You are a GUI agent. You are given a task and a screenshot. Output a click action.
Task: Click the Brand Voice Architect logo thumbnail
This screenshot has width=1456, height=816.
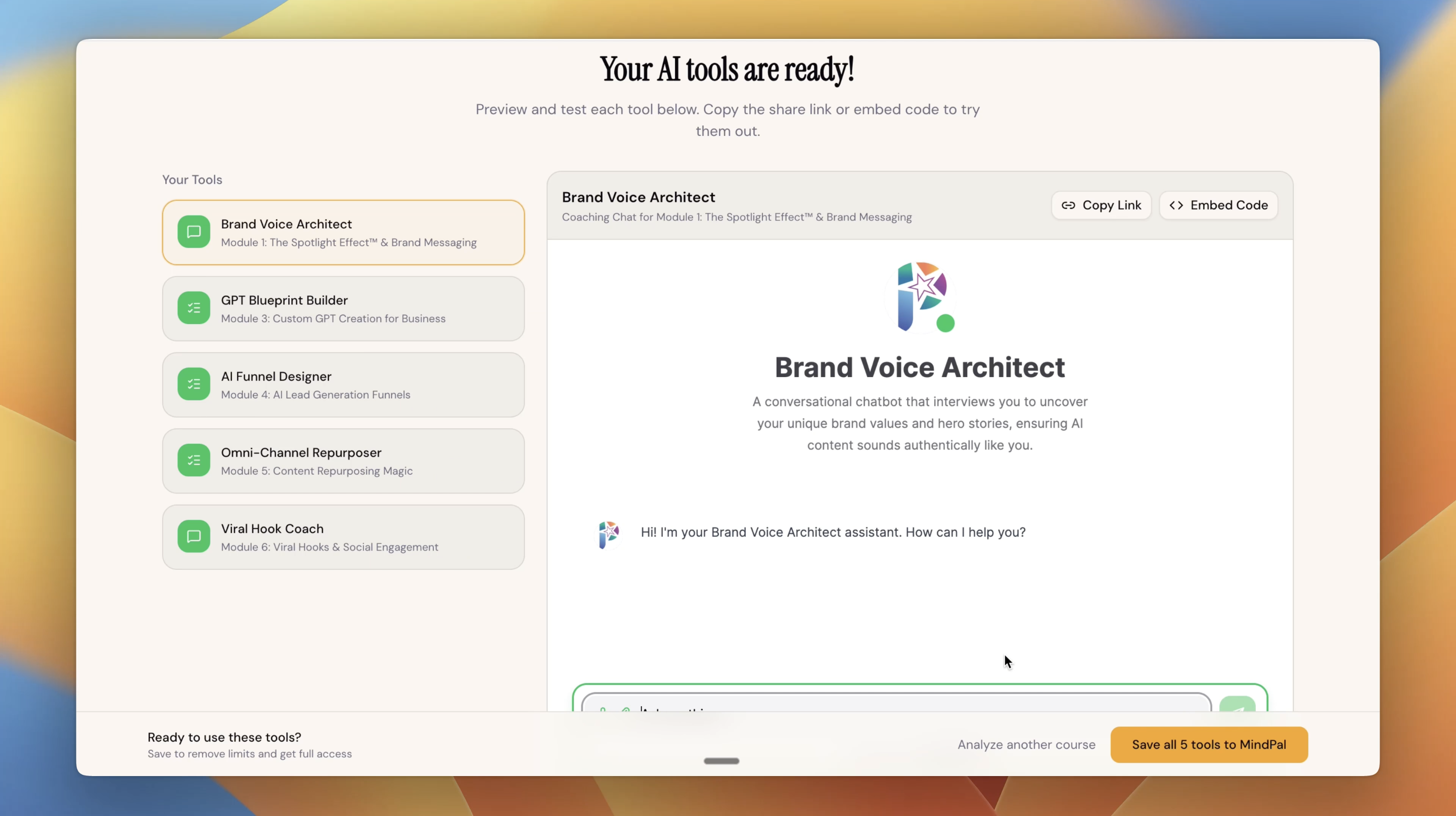click(x=920, y=296)
